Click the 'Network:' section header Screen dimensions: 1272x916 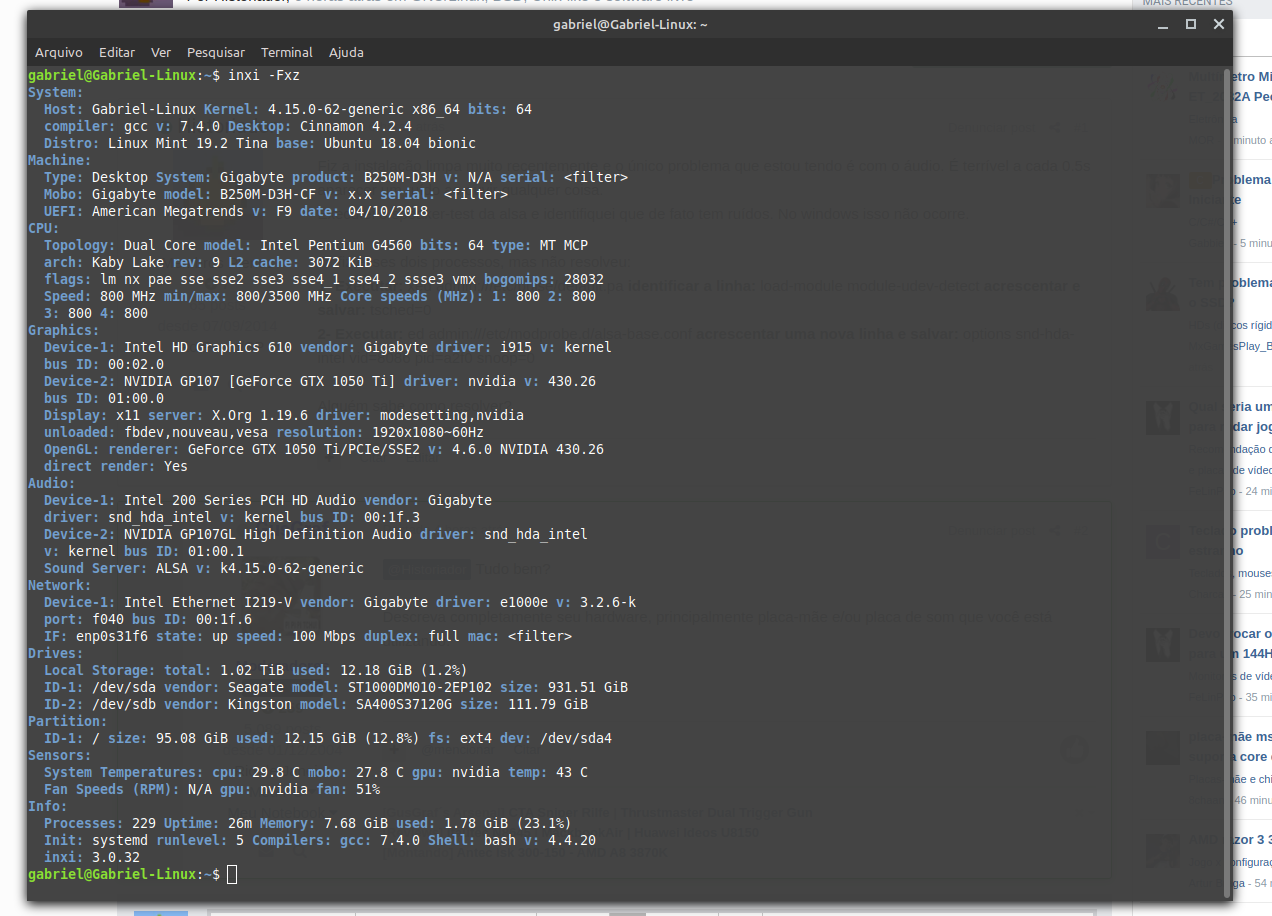[60, 585]
